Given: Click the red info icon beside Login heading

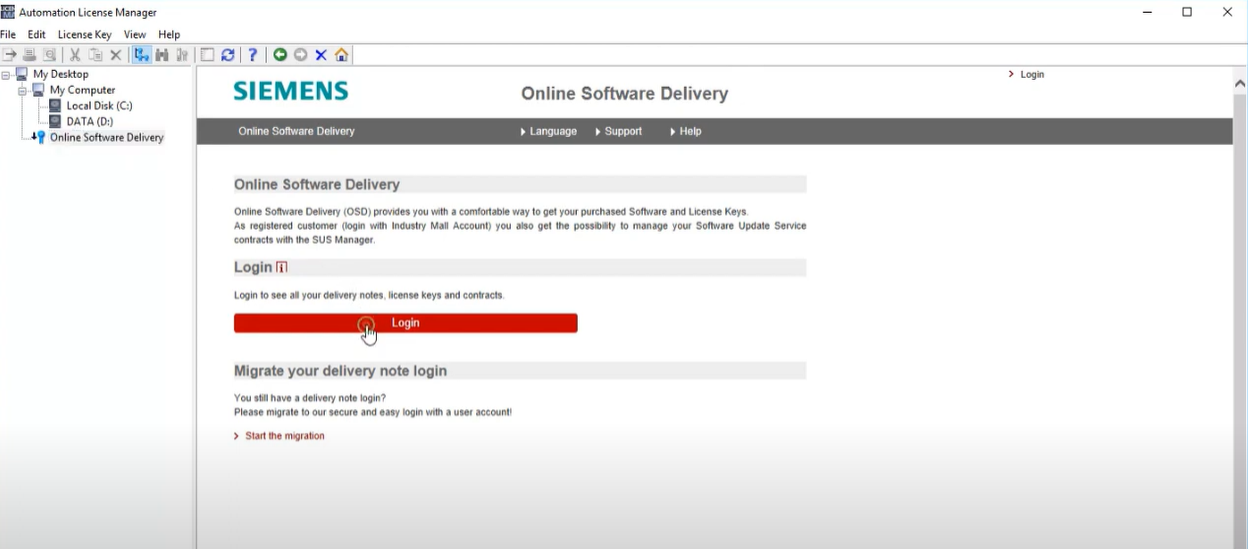Looking at the screenshot, I should pos(281,267).
